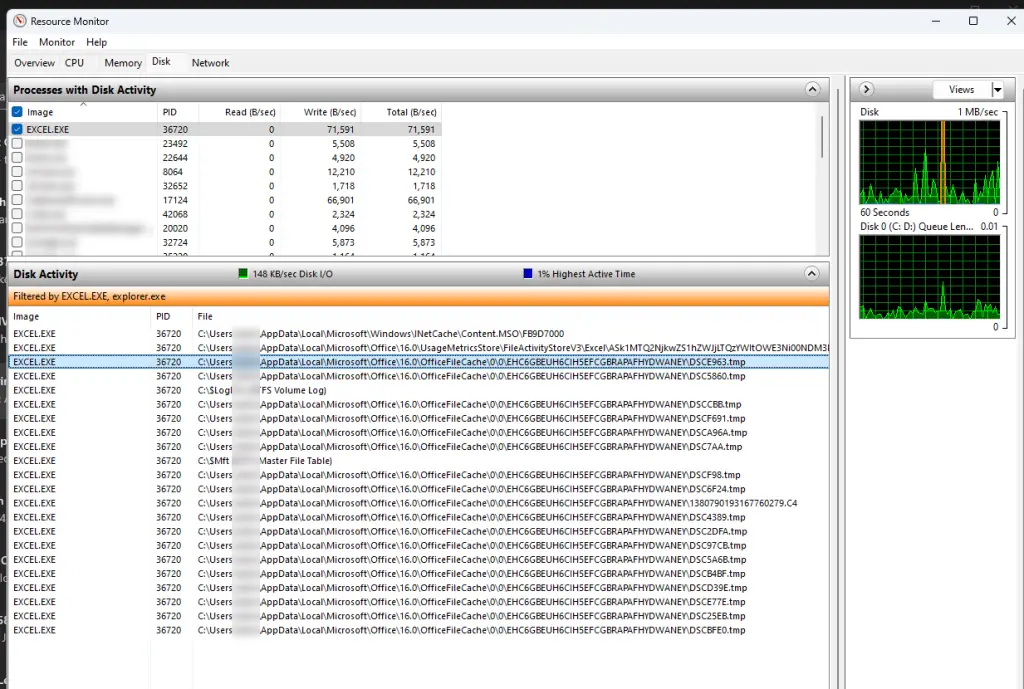
Task: Collapse the graphs pane with arrow button
Action: coord(867,89)
